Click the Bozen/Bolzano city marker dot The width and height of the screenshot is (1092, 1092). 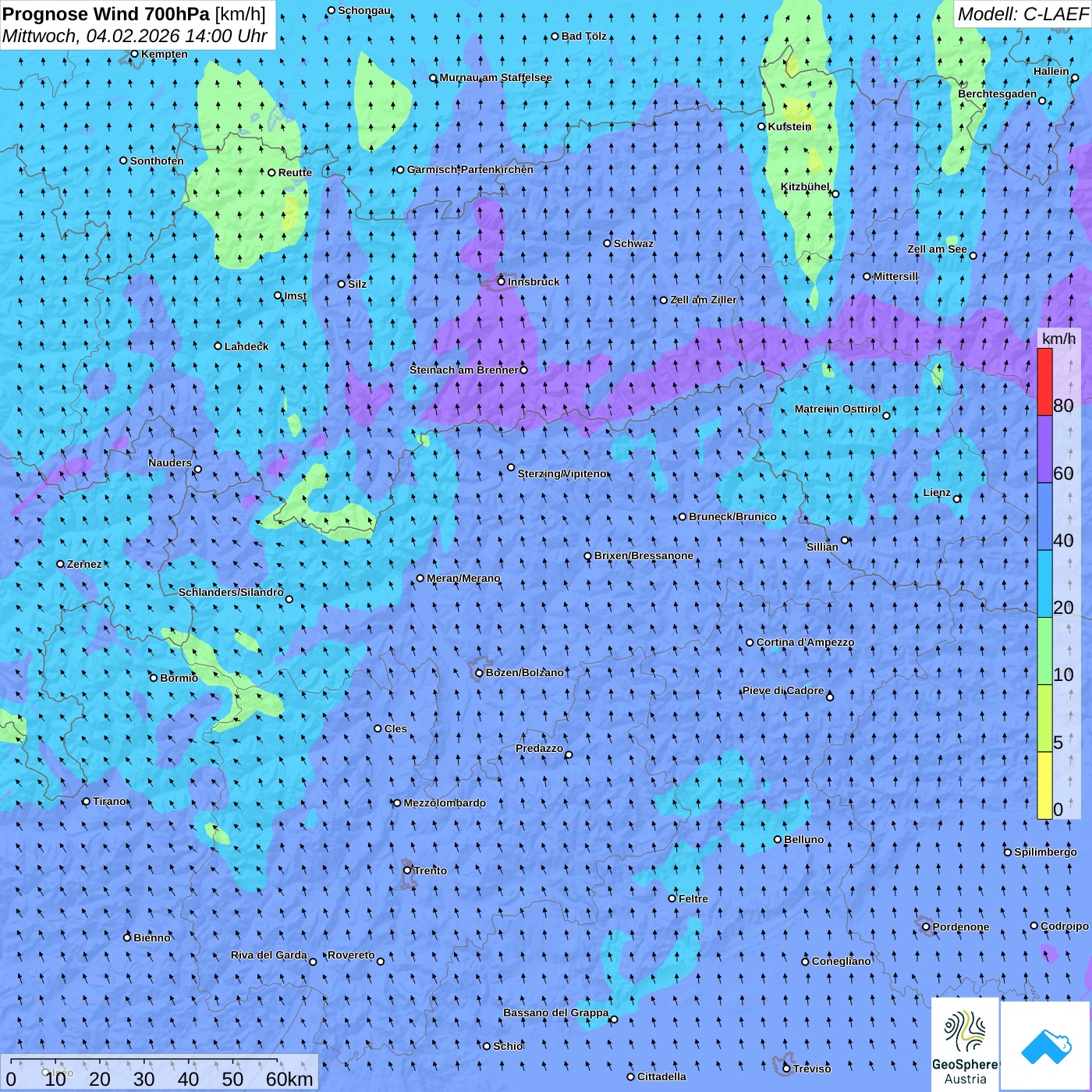[479, 672]
